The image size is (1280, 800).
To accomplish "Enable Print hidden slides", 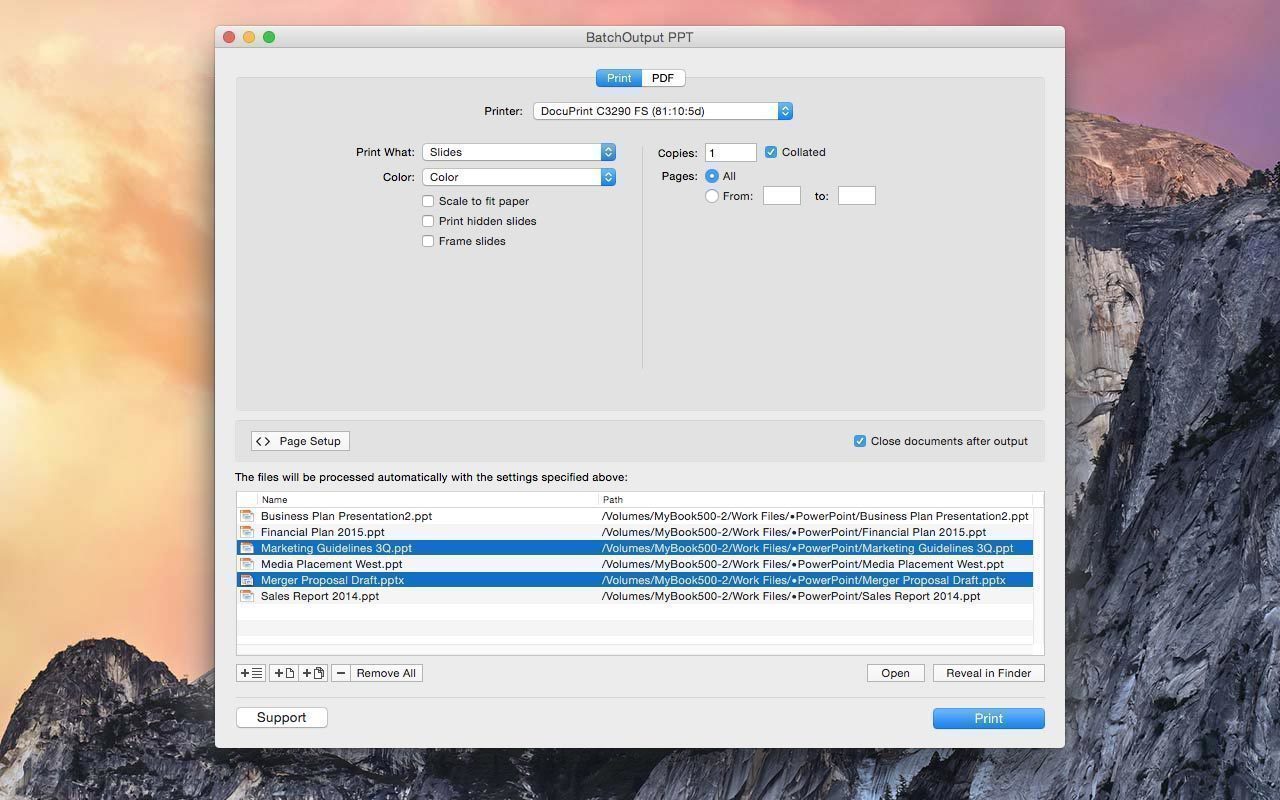I will 428,221.
